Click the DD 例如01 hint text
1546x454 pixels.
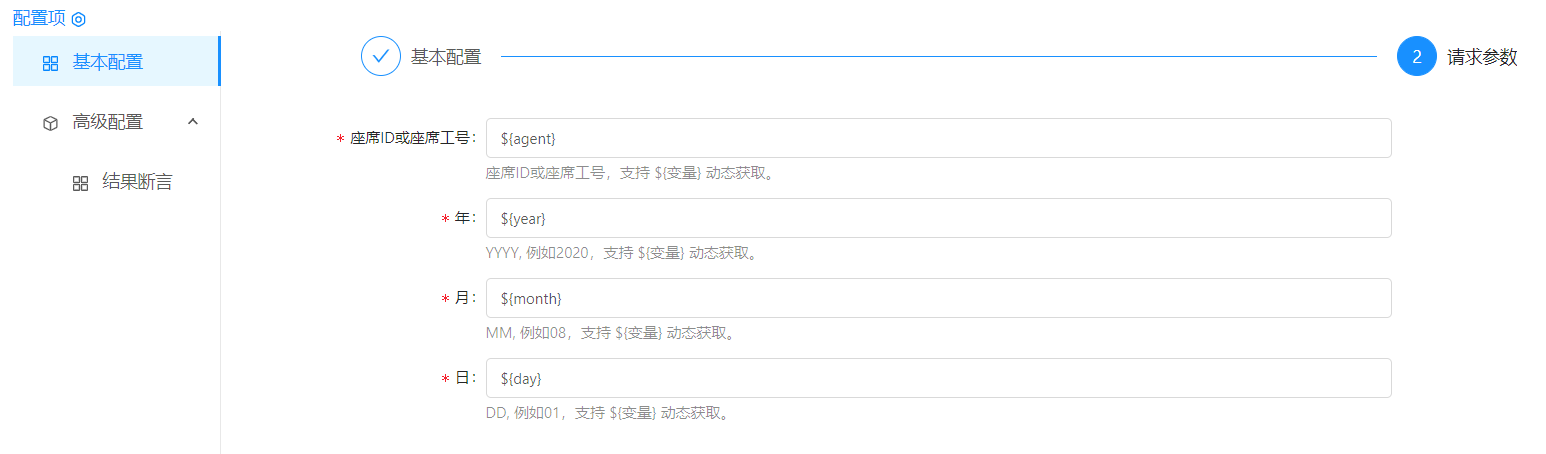point(607,413)
